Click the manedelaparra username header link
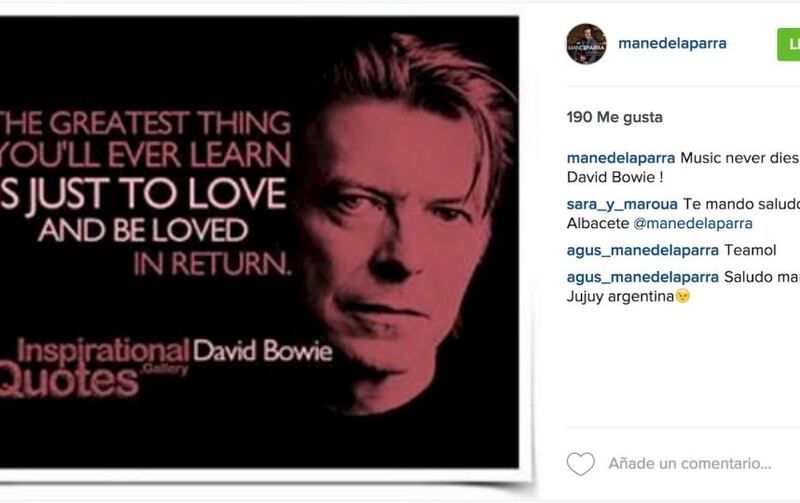Screen dimensions: 800x503 point(672,43)
